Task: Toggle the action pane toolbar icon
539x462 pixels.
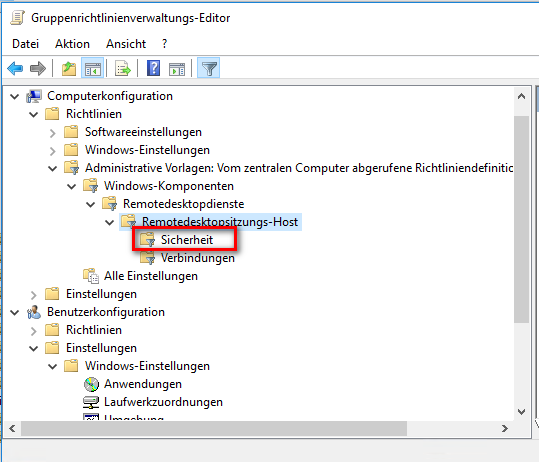Action: [177, 69]
